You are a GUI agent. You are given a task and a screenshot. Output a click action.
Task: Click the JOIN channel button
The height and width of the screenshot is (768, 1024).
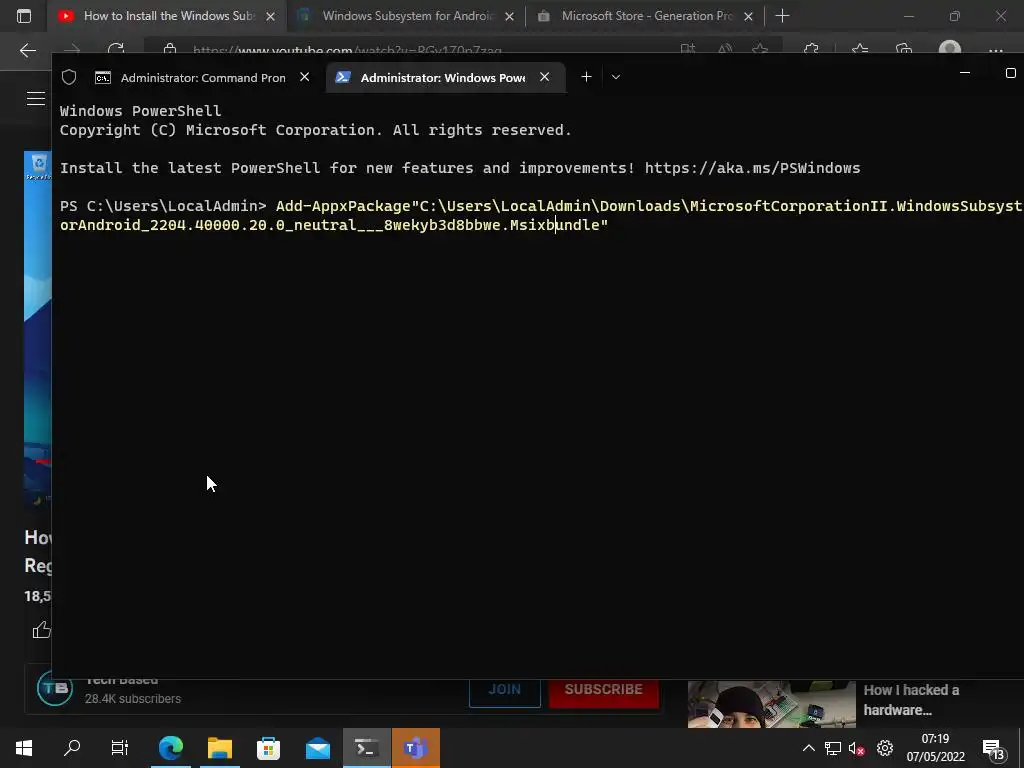tap(505, 690)
